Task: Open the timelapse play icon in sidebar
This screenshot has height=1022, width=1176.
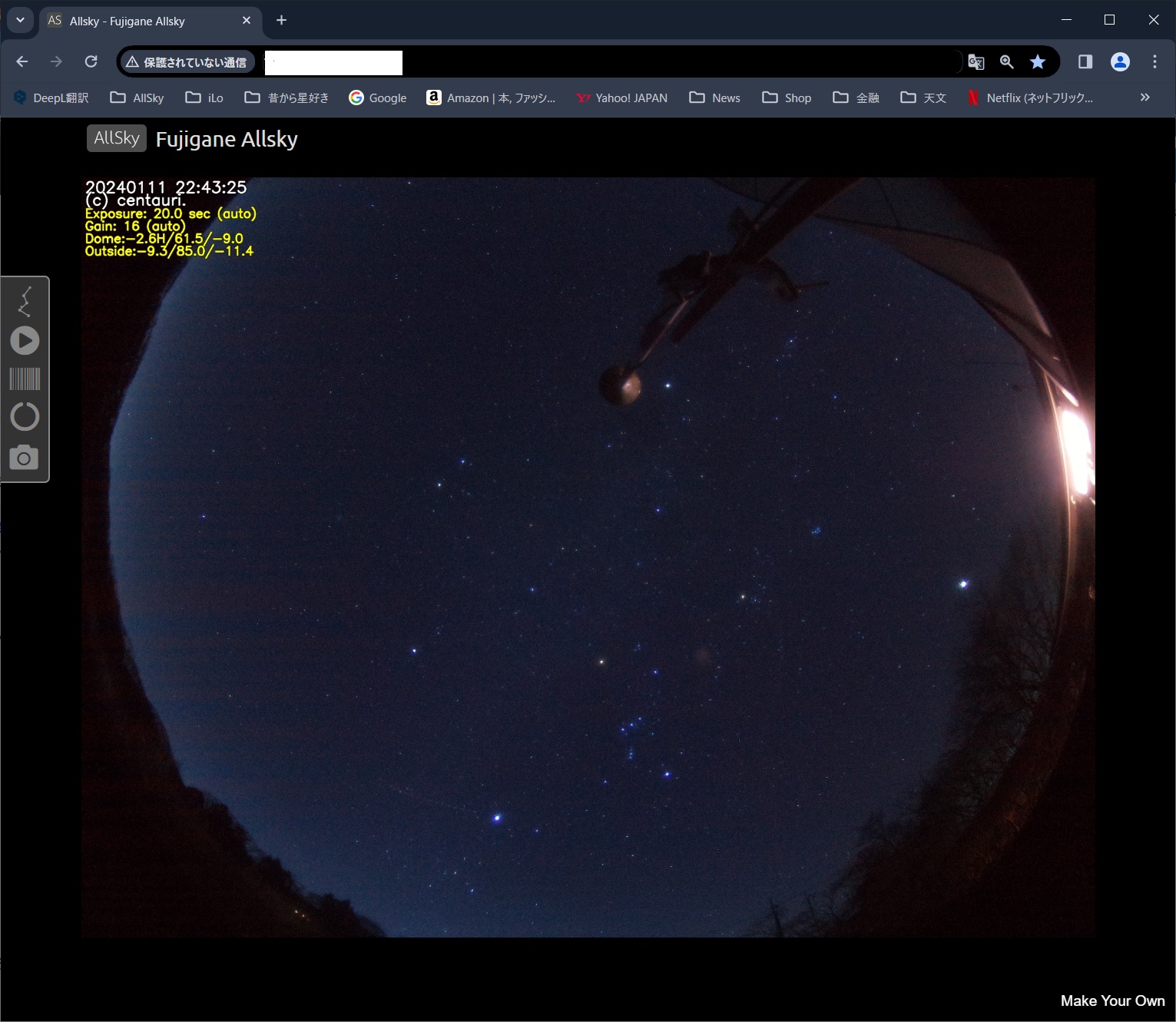Action: (25, 340)
